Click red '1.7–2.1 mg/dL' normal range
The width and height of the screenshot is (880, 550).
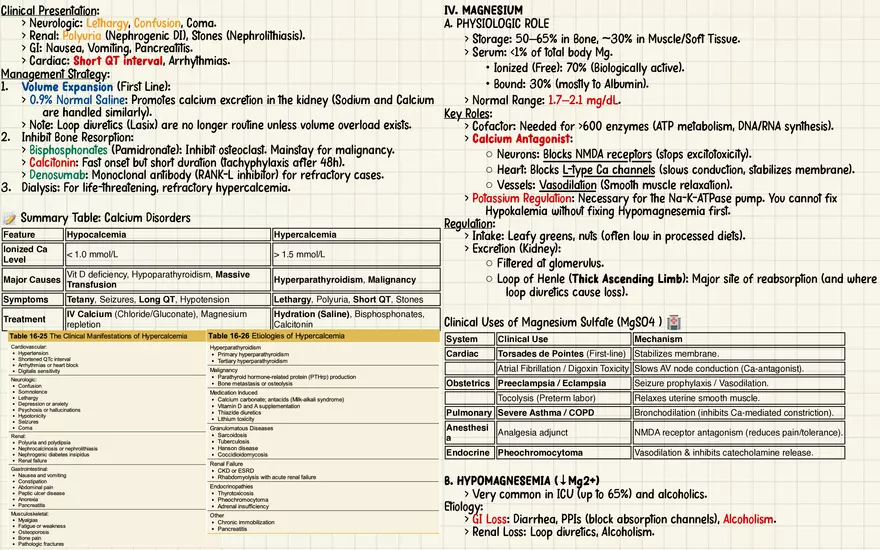584,100
